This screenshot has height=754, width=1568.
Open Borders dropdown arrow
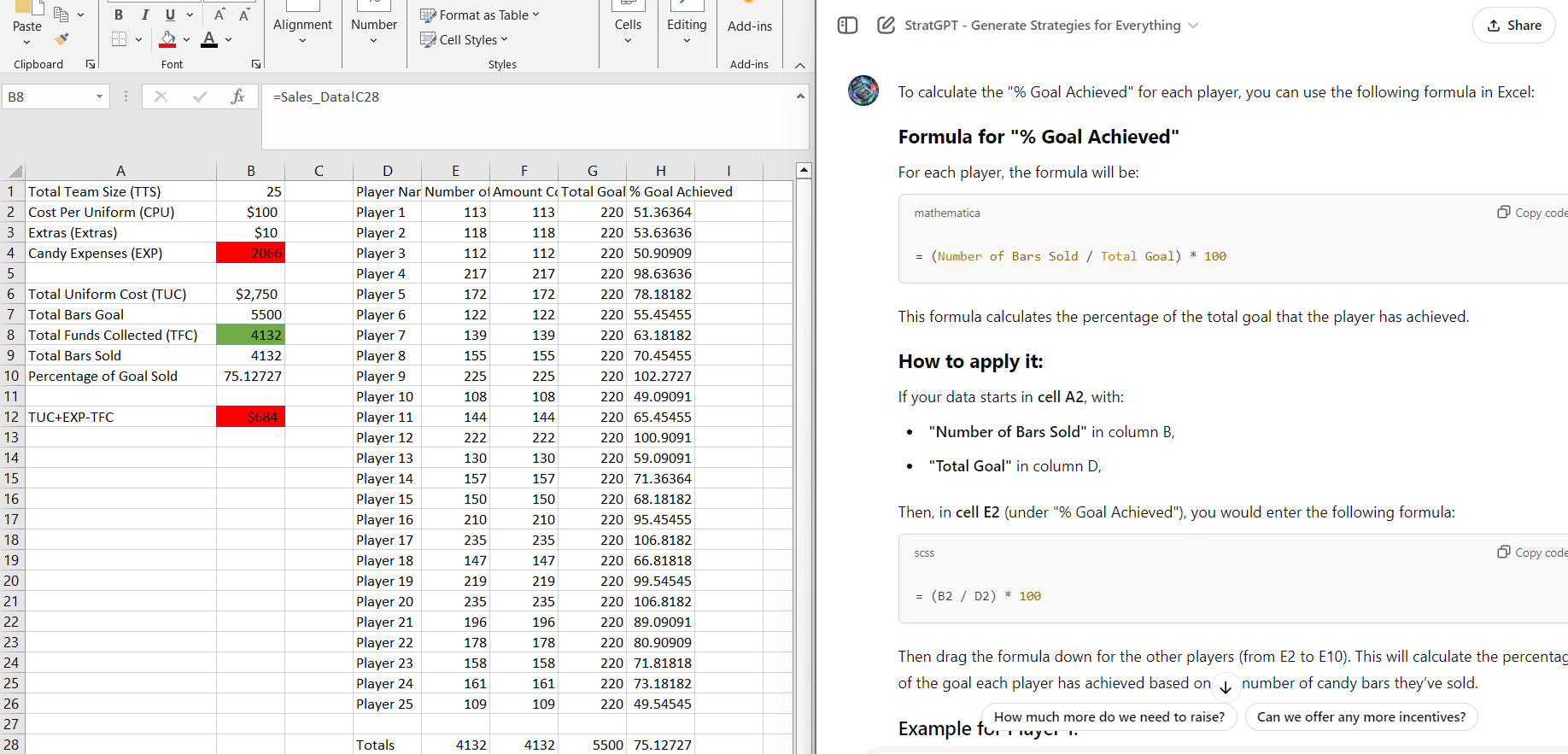point(138,39)
